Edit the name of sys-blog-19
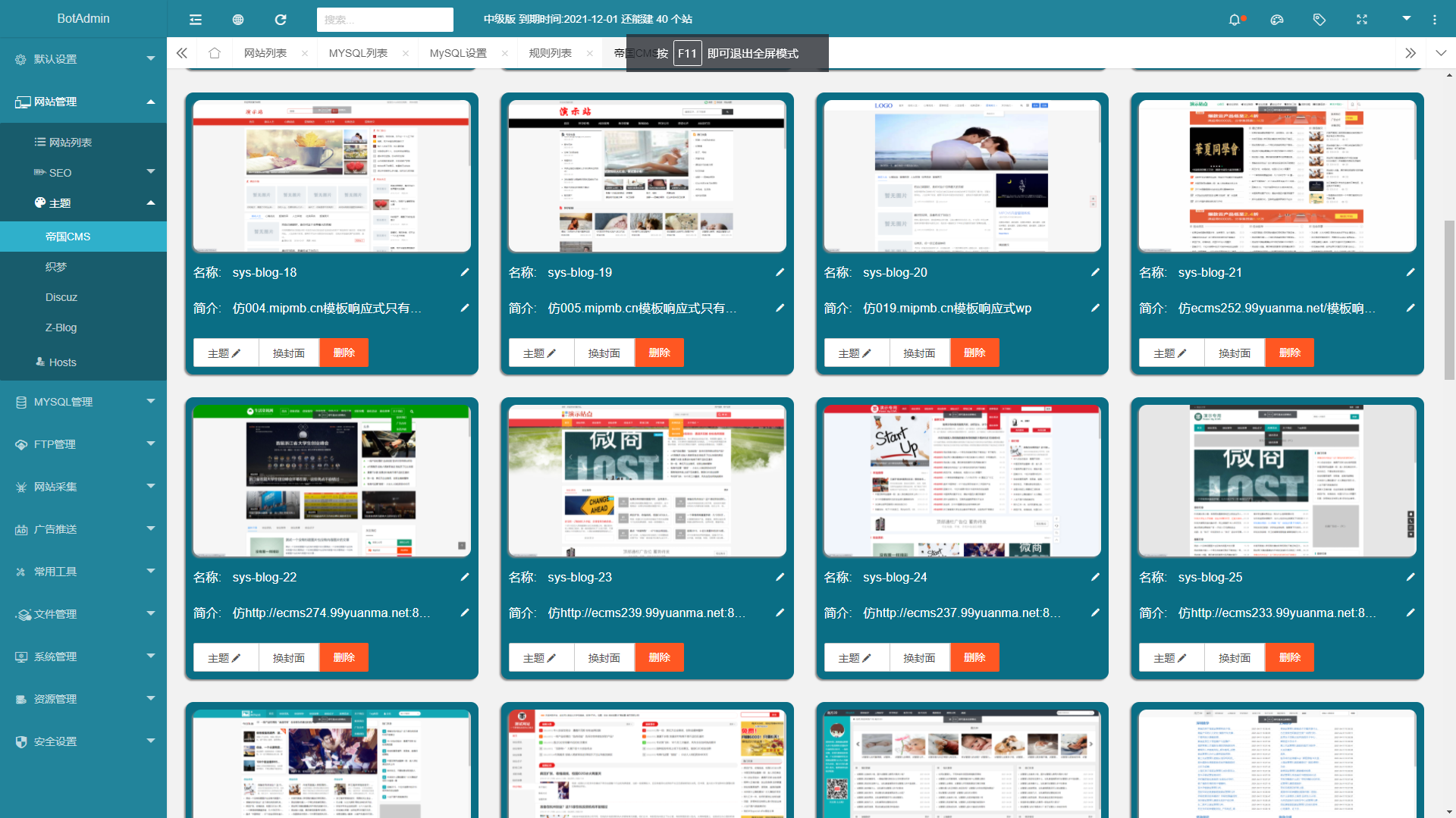Image resolution: width=1456 pixels, height=818 pixels. tap(780, 272)
